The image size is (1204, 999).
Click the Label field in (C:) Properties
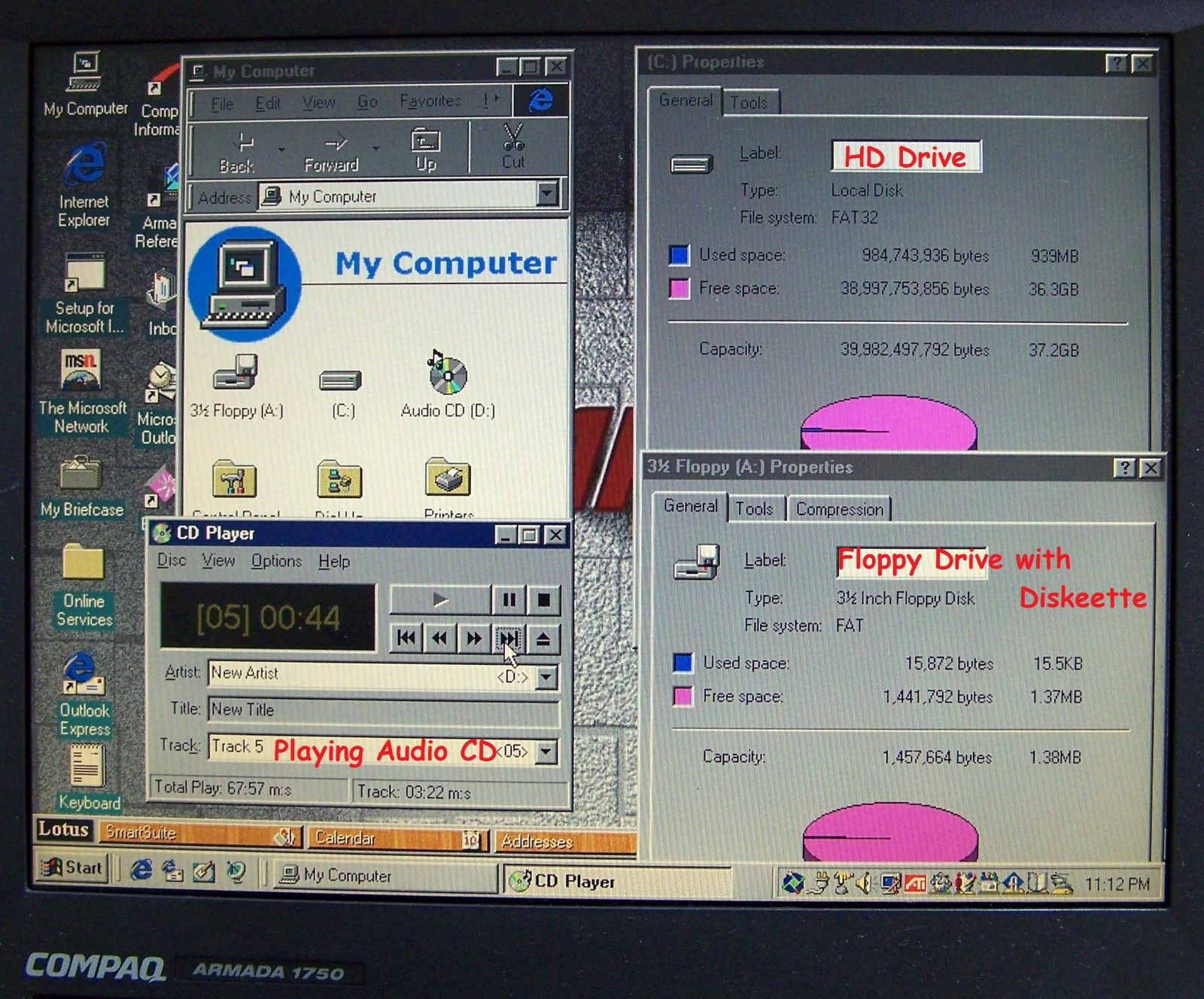tap(906, 156)
